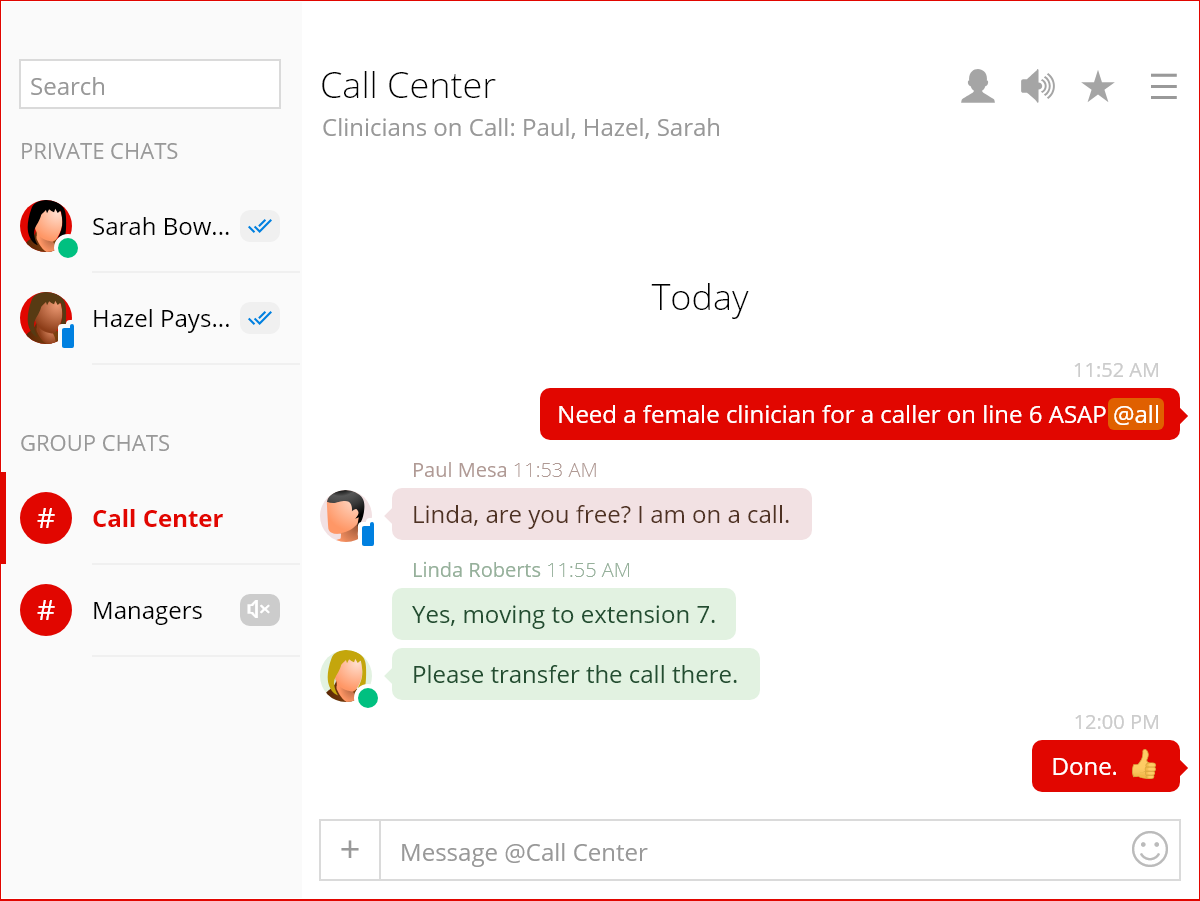
Task: Open the hamburger menu in header
Action: (x=1163, y=87)
